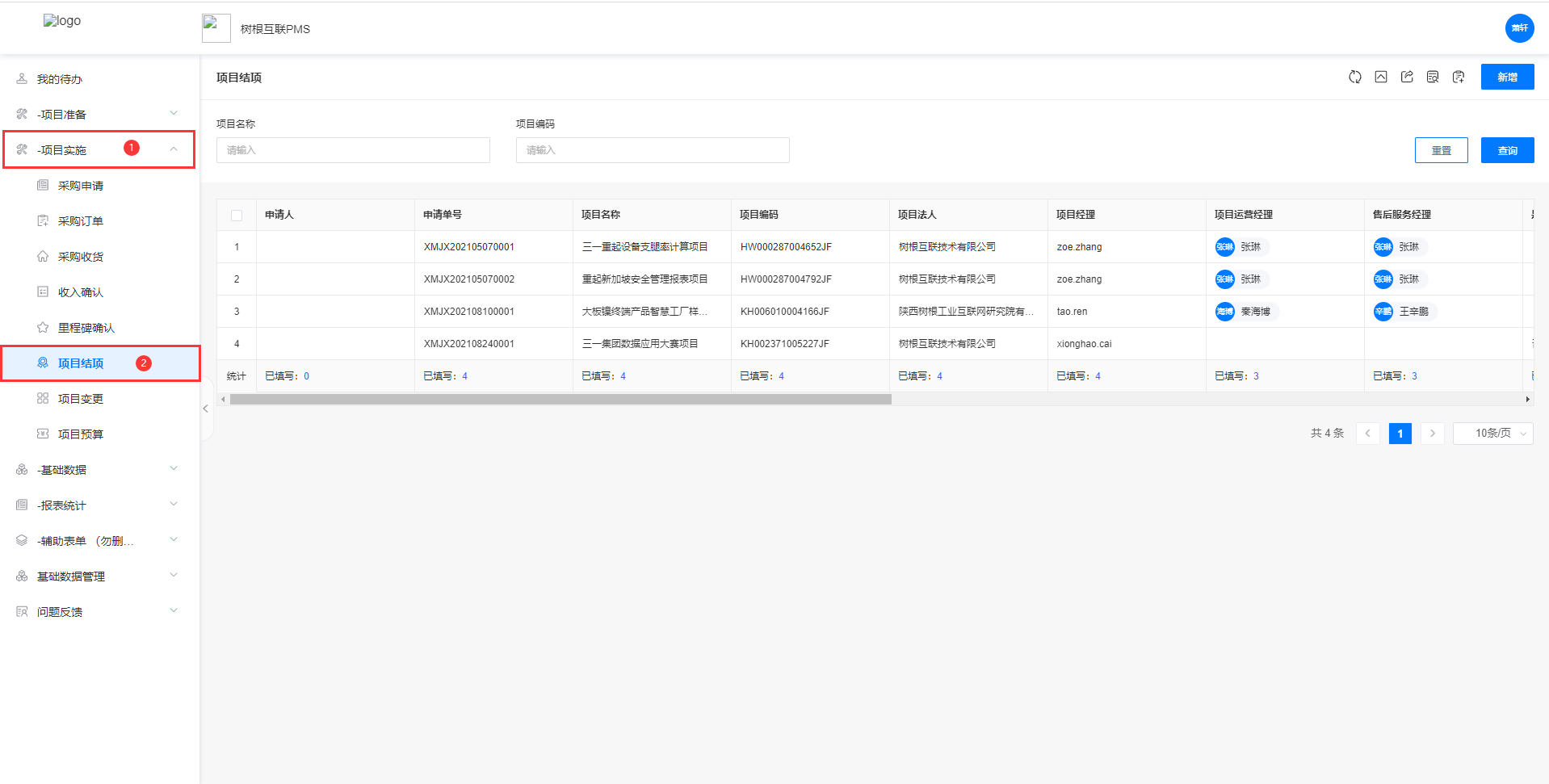
Task: Click the 重置 reset button
Action: 1441,150
